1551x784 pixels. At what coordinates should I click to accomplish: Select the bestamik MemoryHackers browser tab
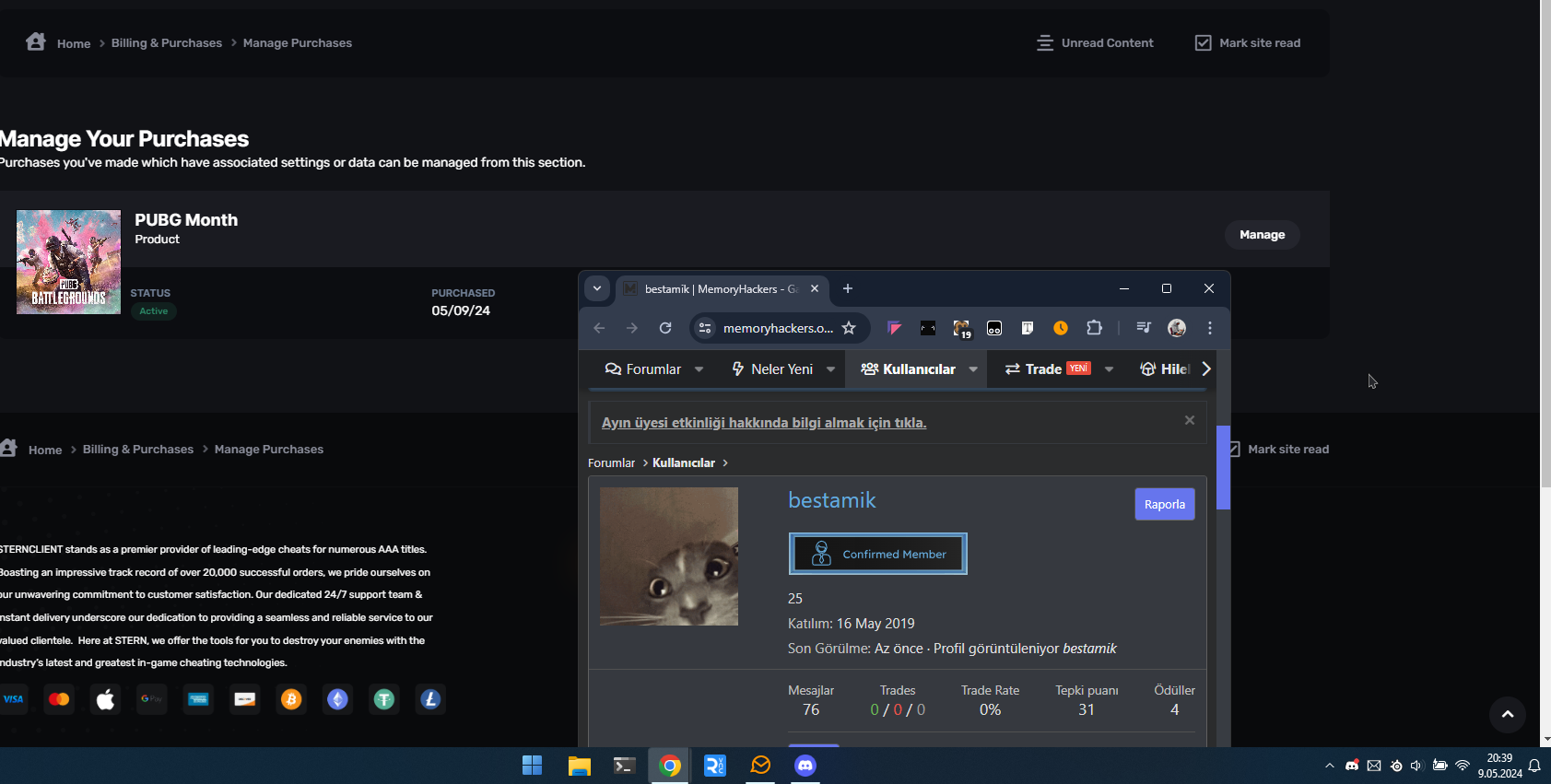click(x=722, y=289)
